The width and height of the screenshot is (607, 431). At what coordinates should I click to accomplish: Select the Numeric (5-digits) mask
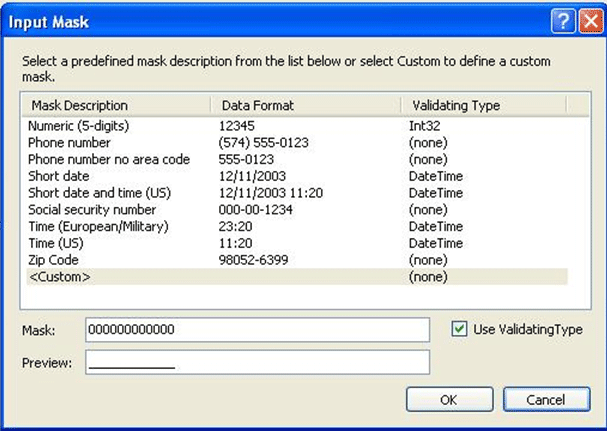click(x=79, y=127)
